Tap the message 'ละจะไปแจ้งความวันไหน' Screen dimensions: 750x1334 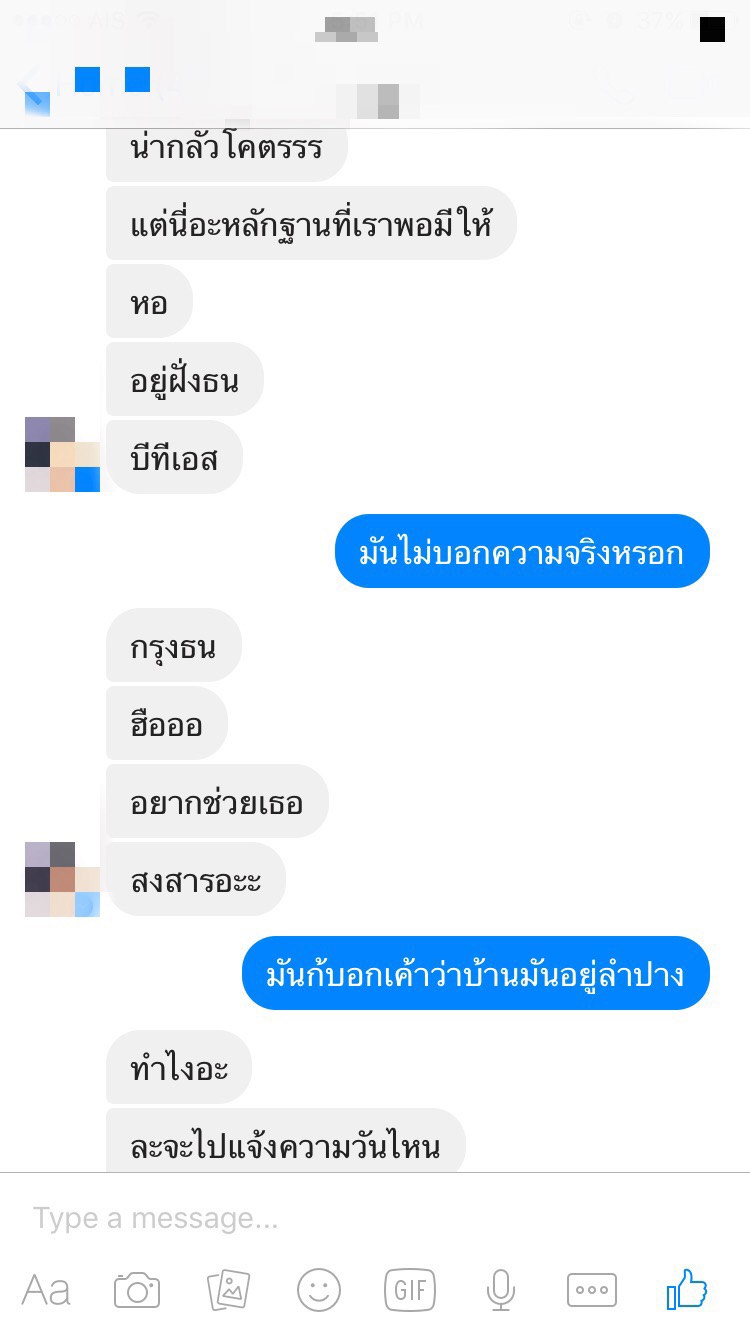coord(286,1140)
